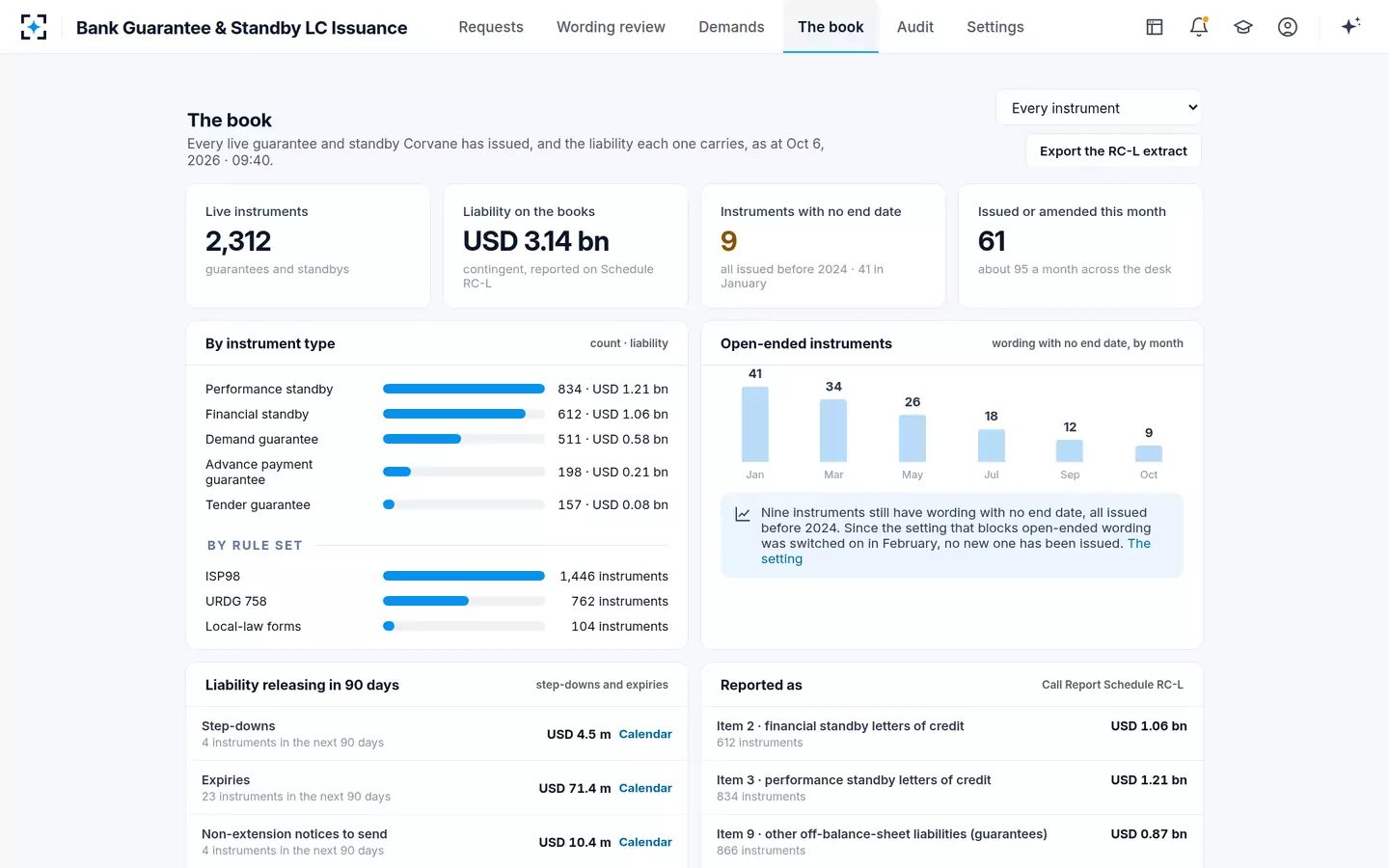
Task: Open the Demands tab
Action: (x=731, y=27)
